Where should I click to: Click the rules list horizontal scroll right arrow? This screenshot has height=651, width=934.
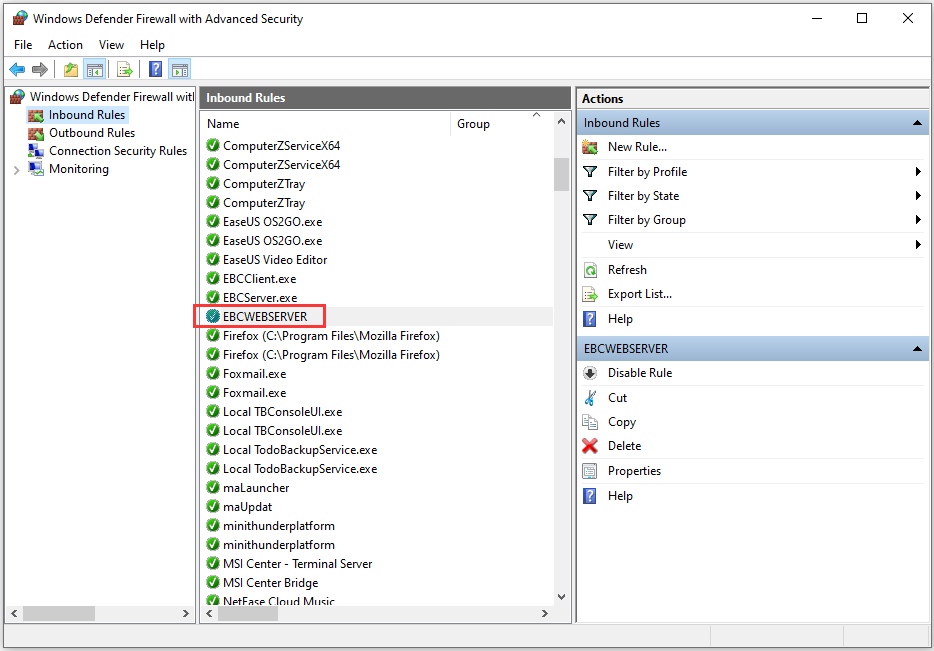click(544, 613)
